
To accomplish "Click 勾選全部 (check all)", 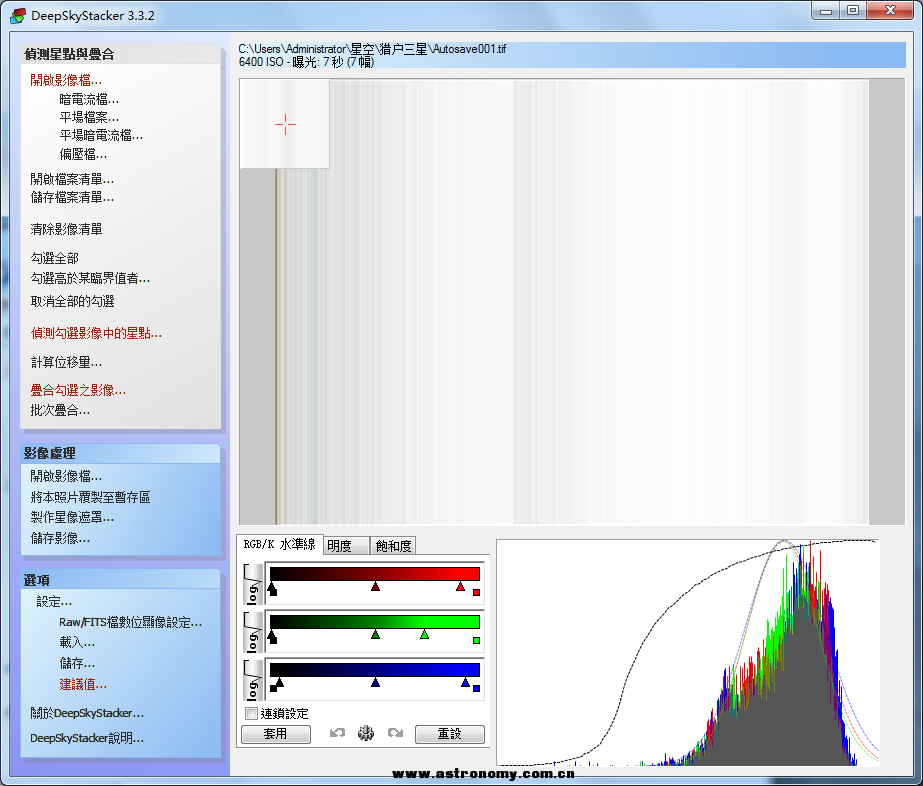I will (x=54, y=258).
